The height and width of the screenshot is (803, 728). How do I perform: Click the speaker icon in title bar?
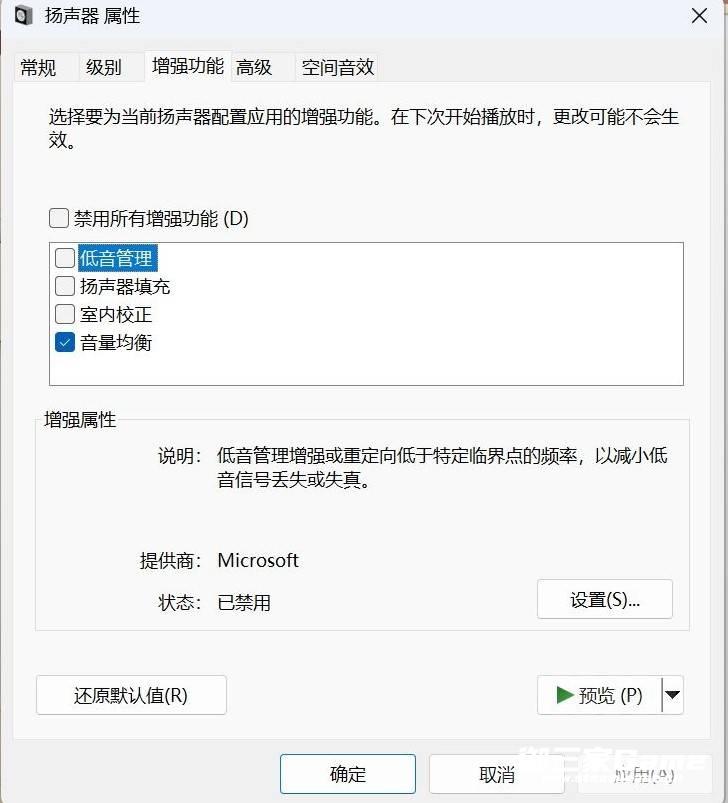[23, 16]
